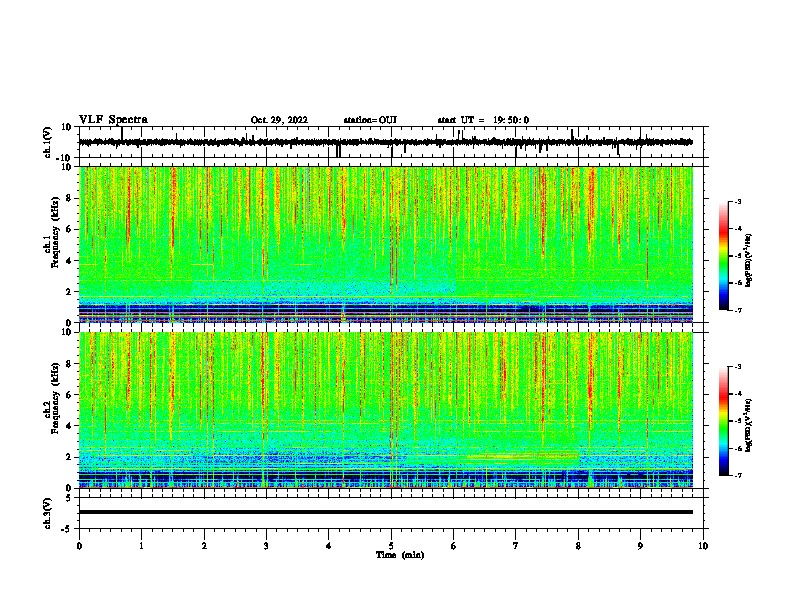Click the ch.2 spectrogram panel
The height and width of the screenshot is (612, 792).
pyautogui.click(x=386, y=410)
